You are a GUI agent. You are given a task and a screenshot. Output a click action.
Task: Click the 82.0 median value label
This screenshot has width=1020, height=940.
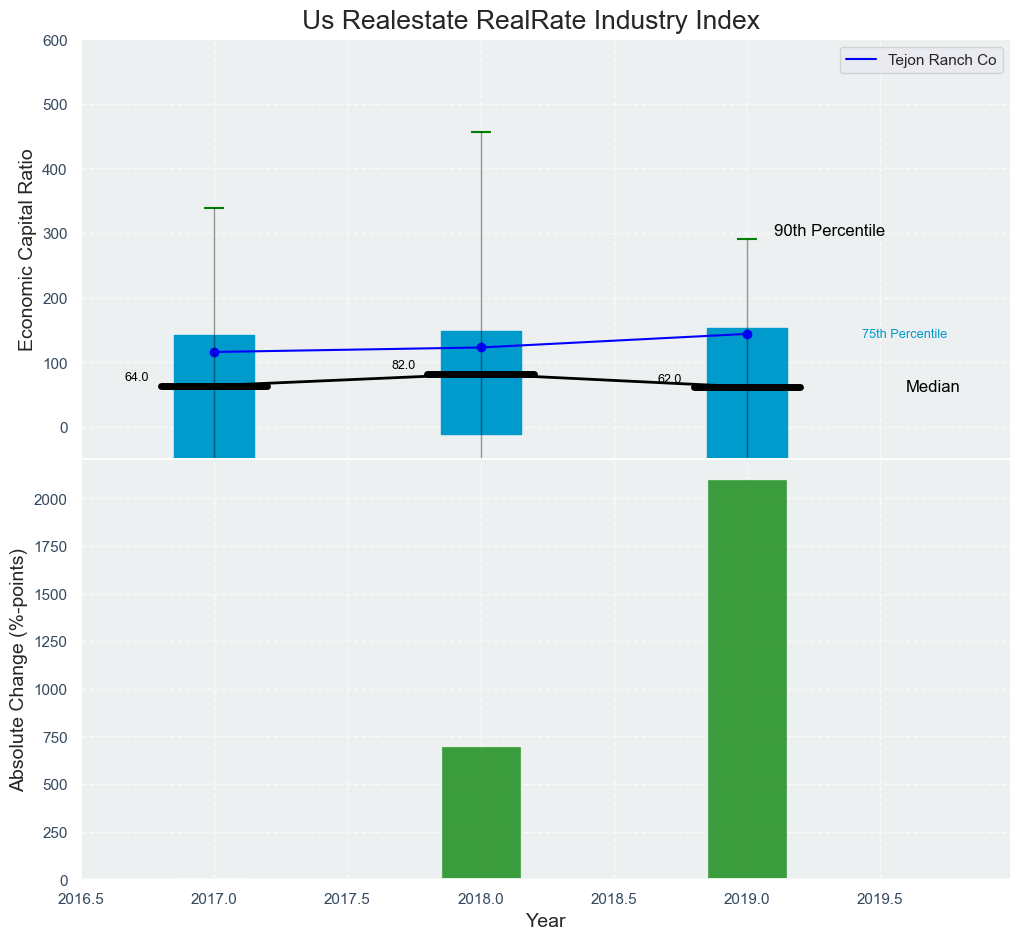point(403,365)
